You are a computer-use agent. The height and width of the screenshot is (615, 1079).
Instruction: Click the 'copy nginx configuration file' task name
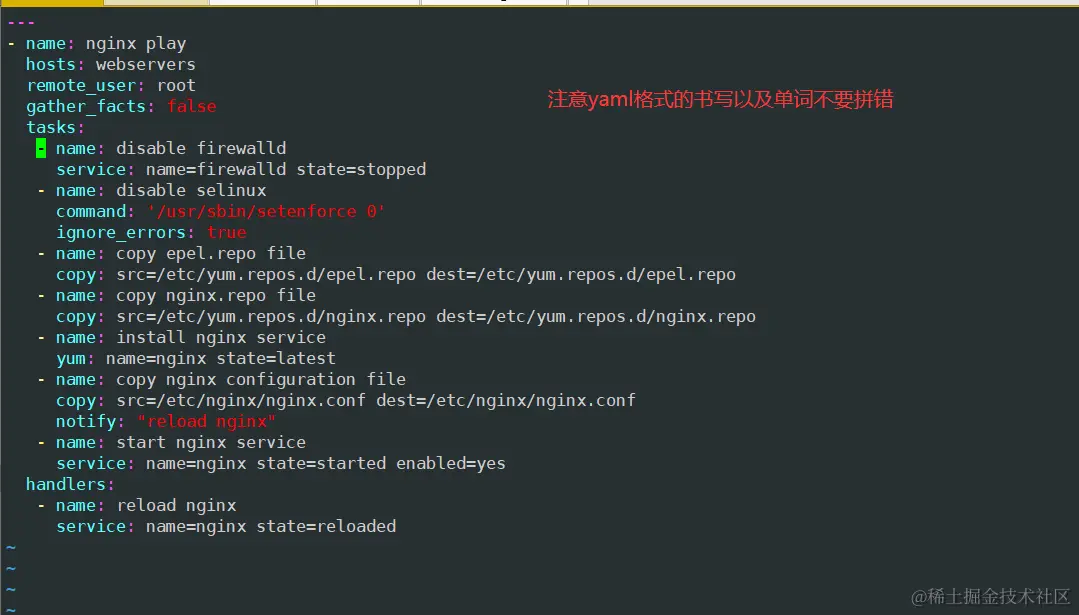click(x=260, y=379)
